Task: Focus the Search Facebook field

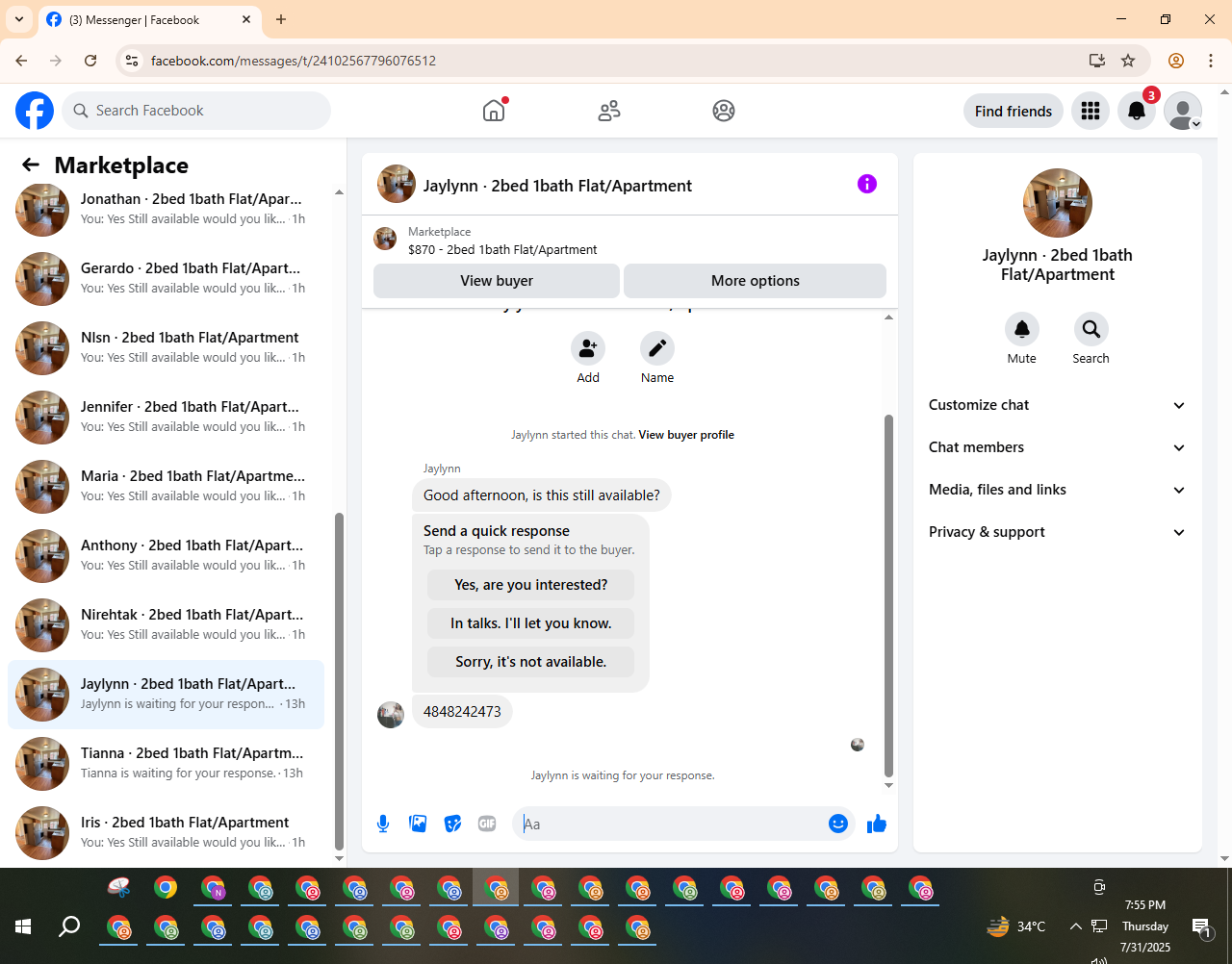Action: coord(196,111)
